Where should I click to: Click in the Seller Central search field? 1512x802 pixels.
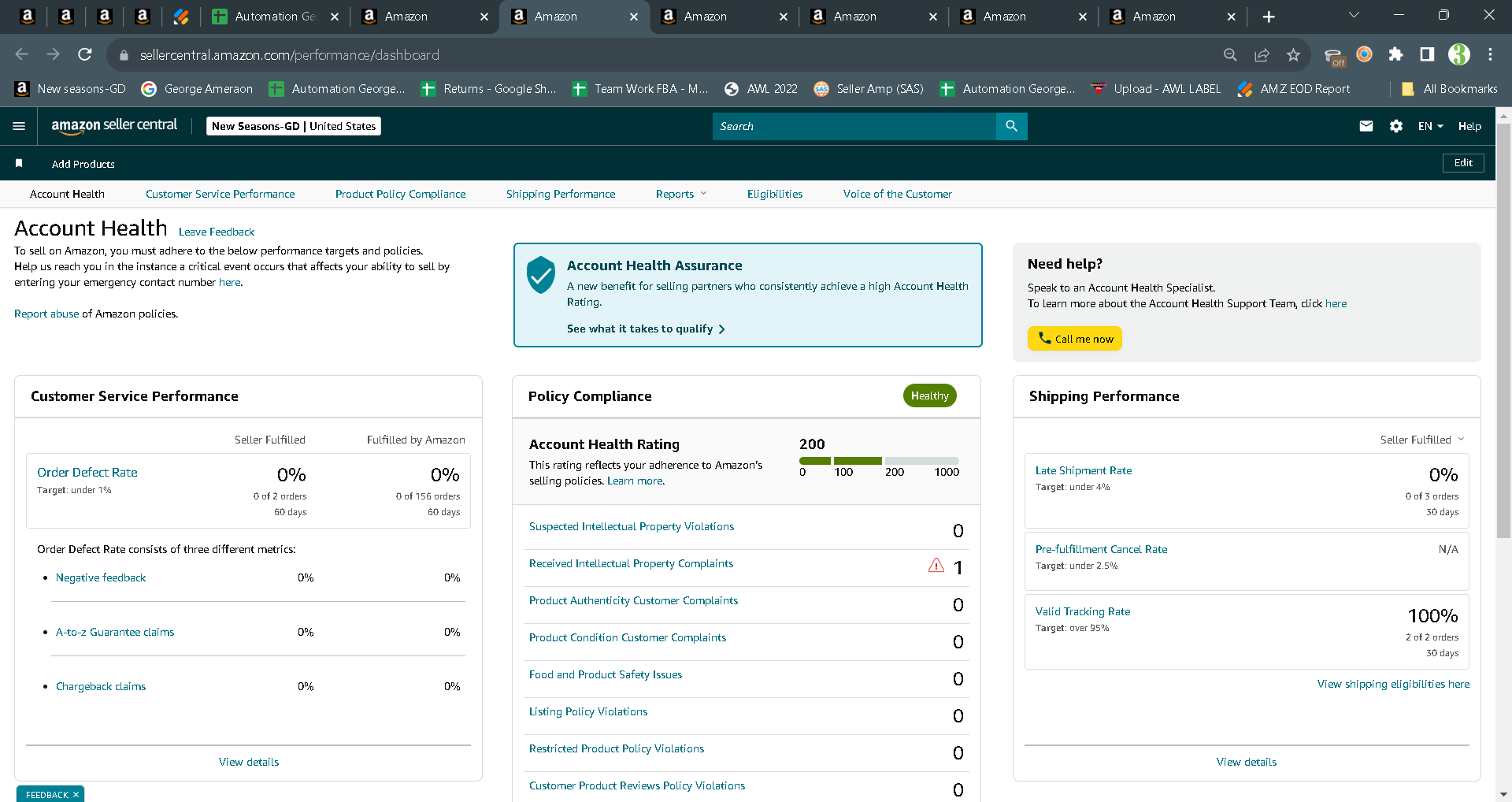[x=854, y=126]
